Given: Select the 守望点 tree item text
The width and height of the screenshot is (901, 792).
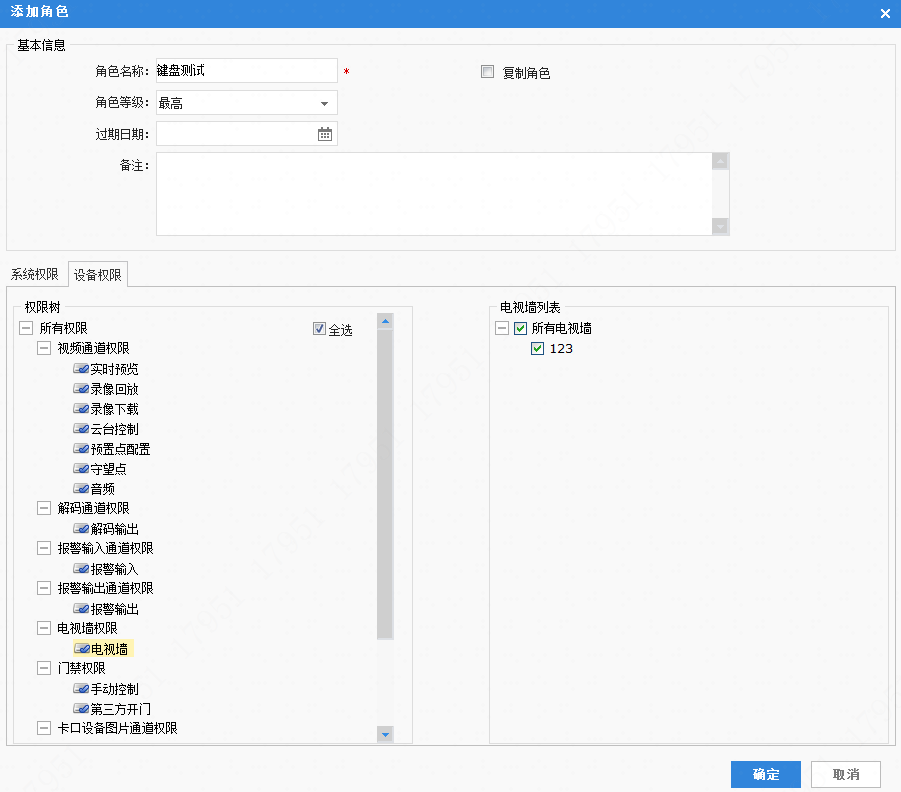Looking at the screenshot, I should tap(109, 469).
